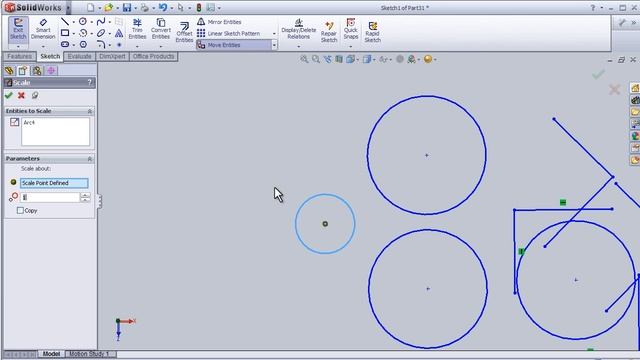Open Quick Snaps tool
Image resolution: width=640 pixels, height=360 pixels.
pyautogui.click(x=351, y=29)
